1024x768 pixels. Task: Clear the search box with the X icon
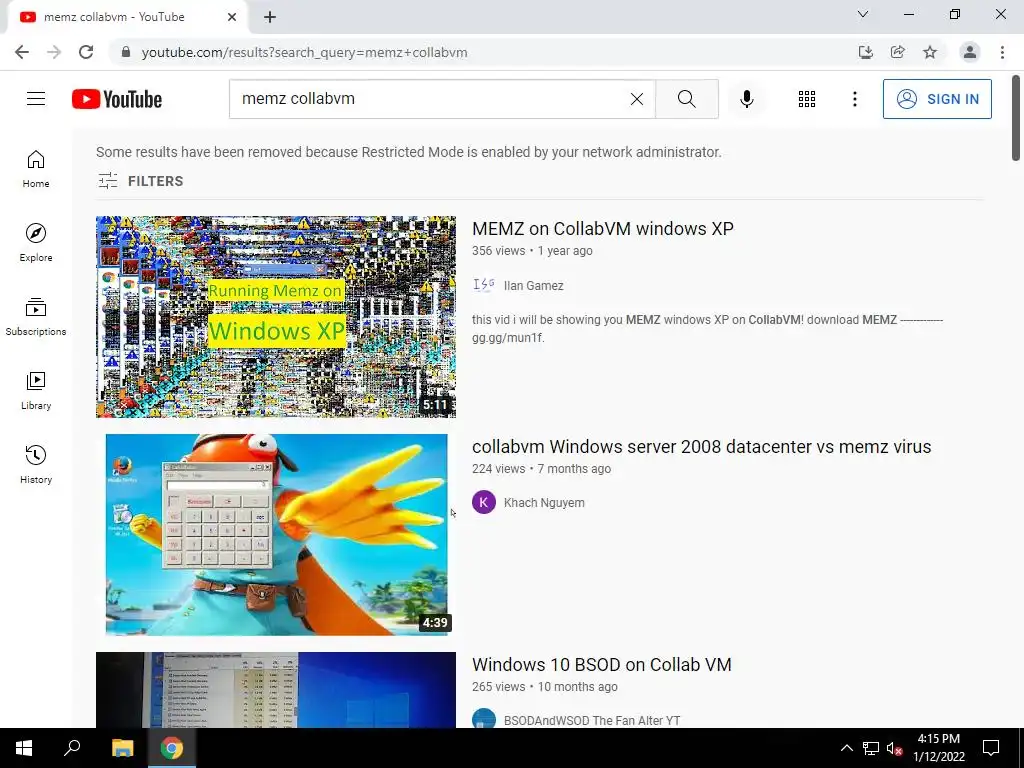(637, 99)
